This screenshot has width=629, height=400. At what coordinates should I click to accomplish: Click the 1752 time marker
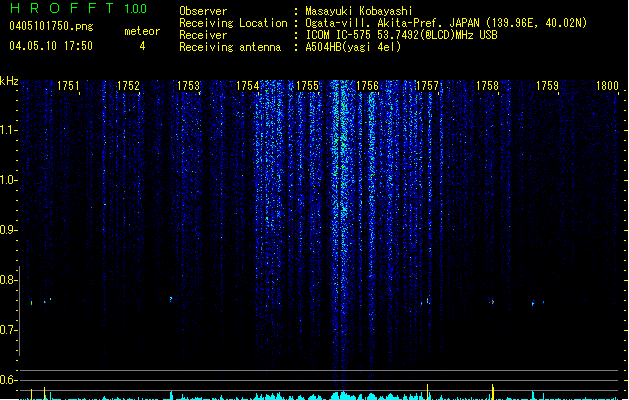coord(128,86)
